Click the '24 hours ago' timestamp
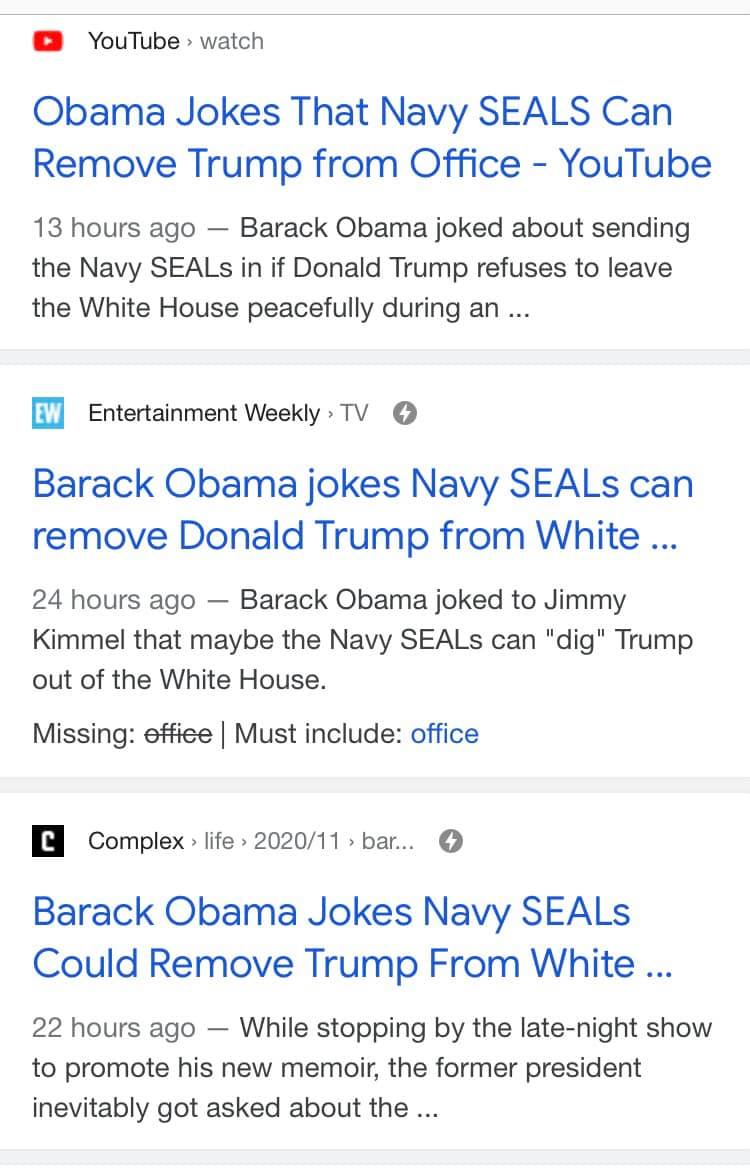The image size is (750, 1170). click(113, 599)
